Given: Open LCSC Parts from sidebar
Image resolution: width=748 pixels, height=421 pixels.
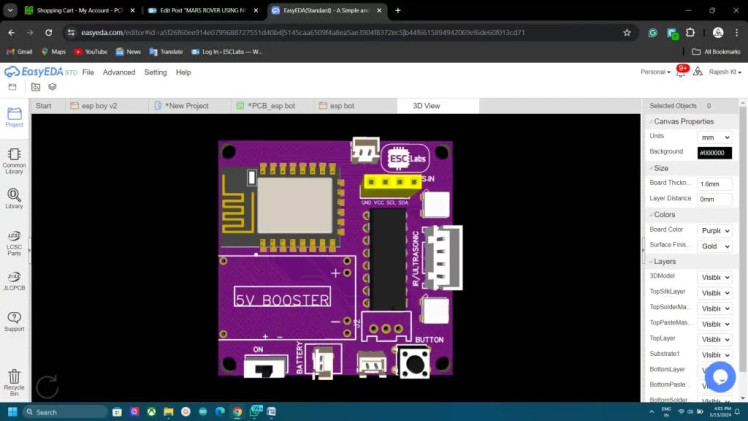Looking at the screenshot, I should tap(14, 240).
